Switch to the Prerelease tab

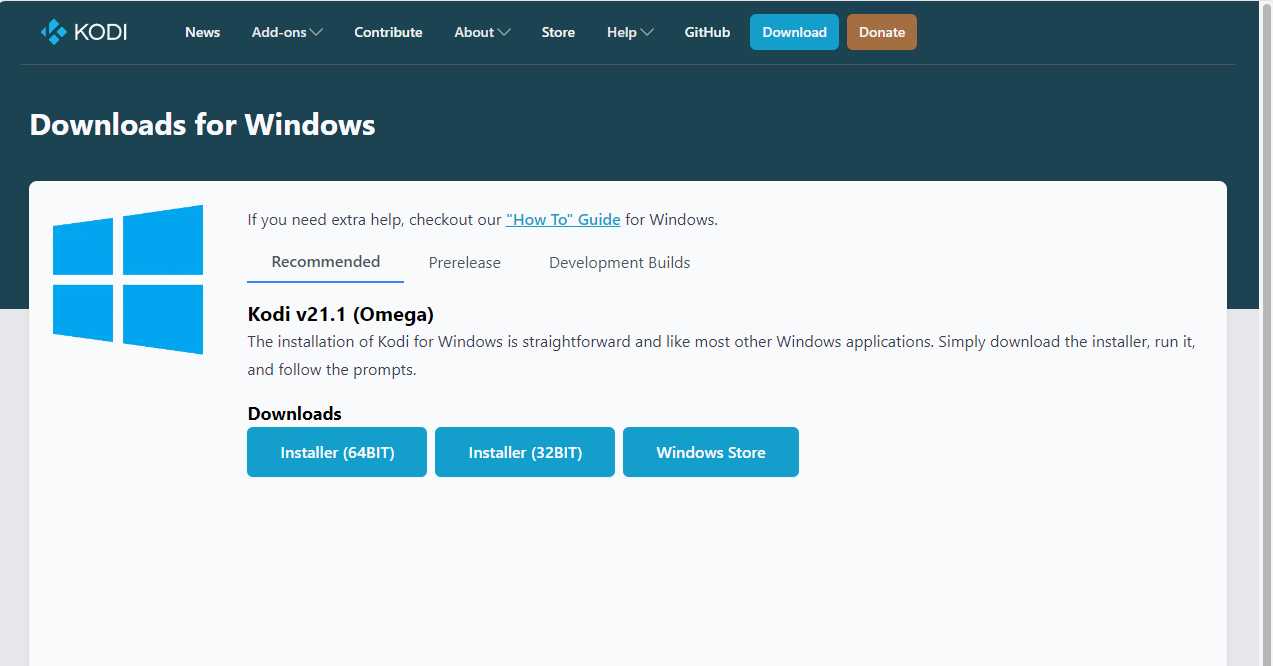click(x=465, y=263)
